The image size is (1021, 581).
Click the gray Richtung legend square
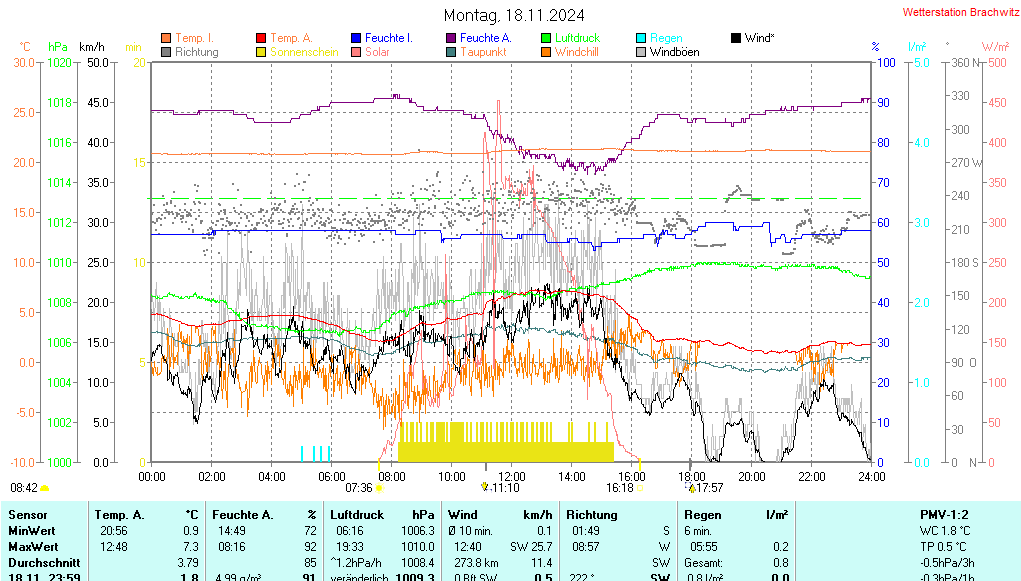click(166, 52)
